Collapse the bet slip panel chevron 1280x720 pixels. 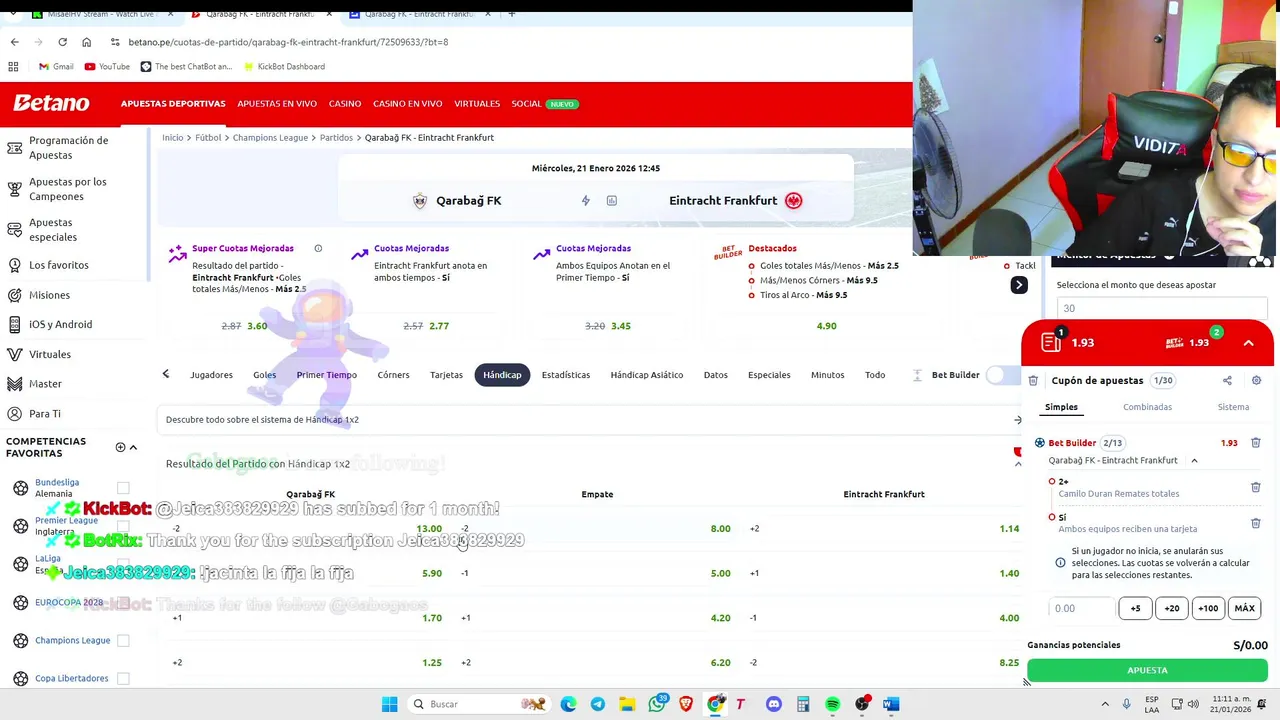1248,343
